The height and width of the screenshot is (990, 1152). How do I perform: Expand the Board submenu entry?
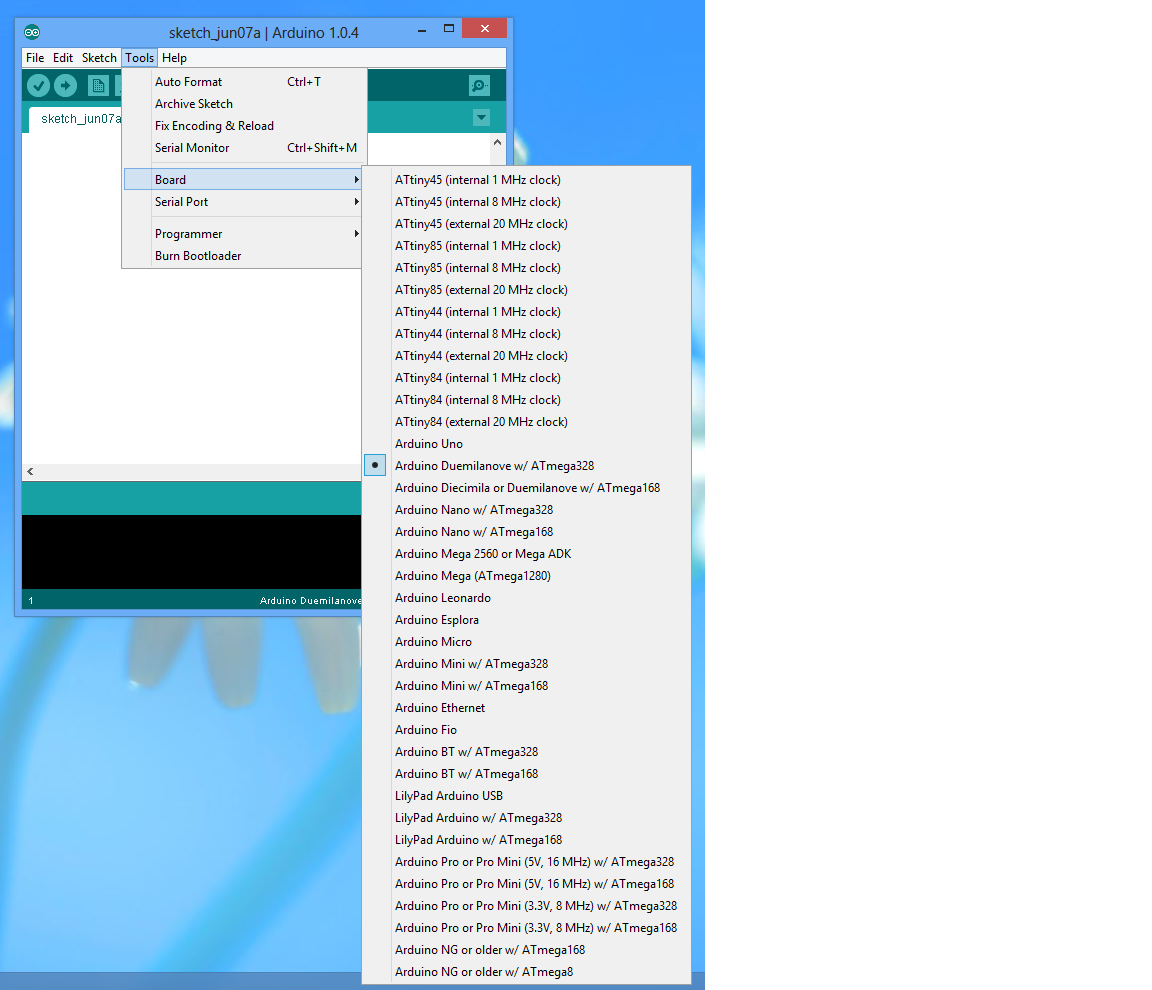coord(243,179)
